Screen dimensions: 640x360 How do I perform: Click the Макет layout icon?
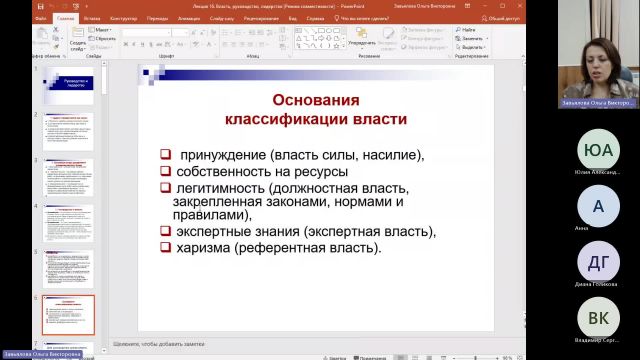(x=91, y=30)
